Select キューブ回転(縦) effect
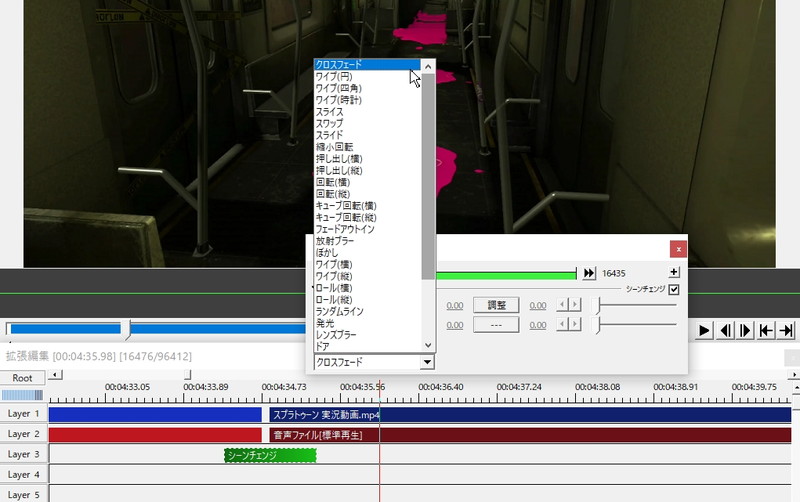This screenshot has height=502, width=800. point(367,217)
